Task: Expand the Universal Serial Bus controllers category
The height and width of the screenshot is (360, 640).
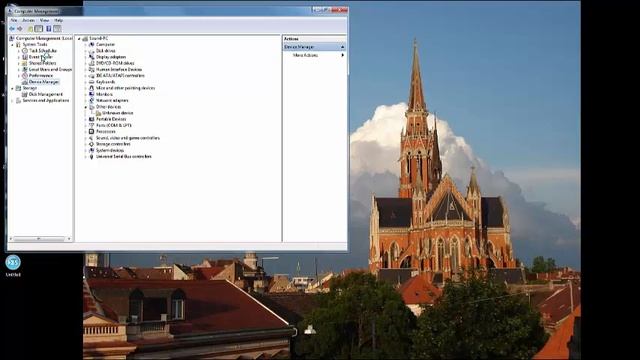Action: coord(86,156)
